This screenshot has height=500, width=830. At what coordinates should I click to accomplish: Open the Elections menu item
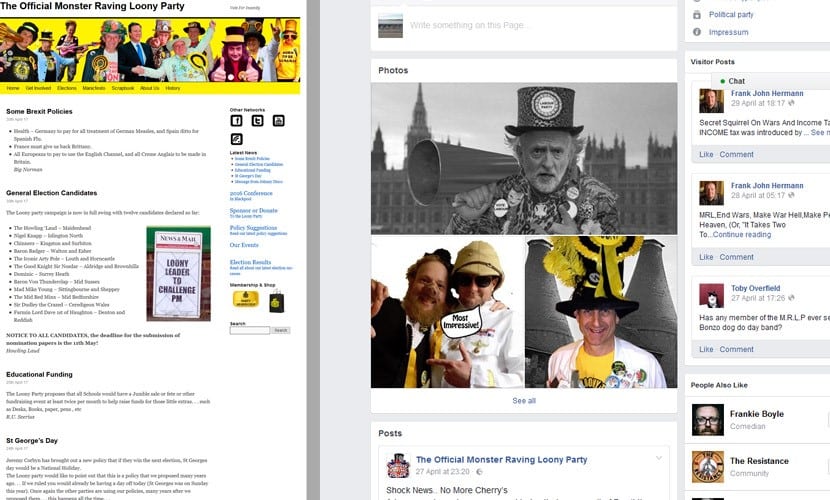click(x=67, y=88)
